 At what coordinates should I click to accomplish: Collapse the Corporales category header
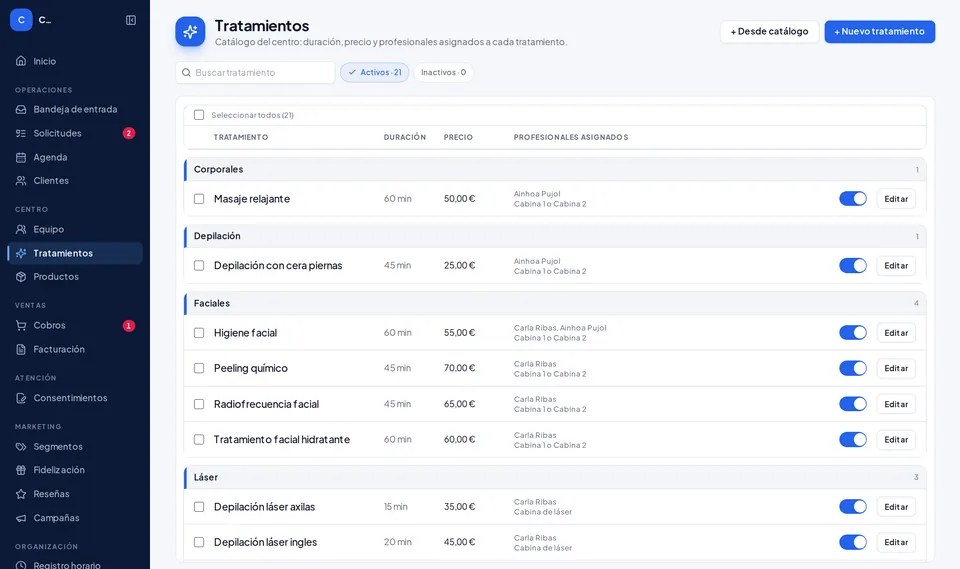(555, 169)
